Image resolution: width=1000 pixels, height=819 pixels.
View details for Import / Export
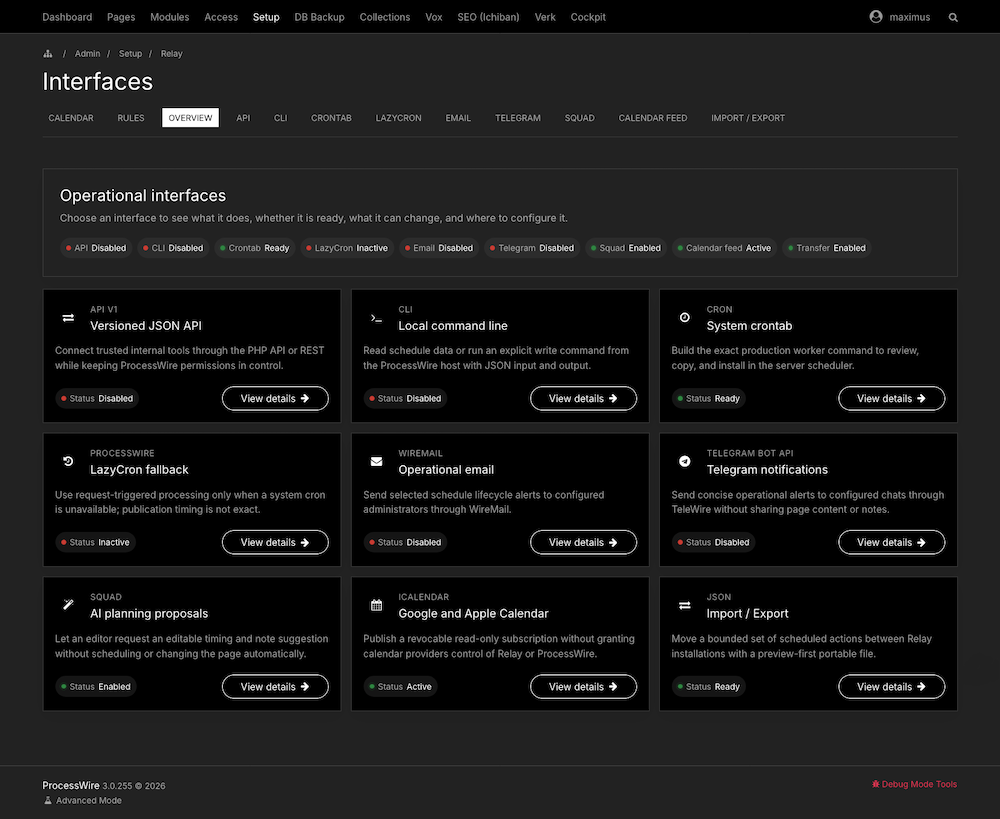click(x=891, y=686)
